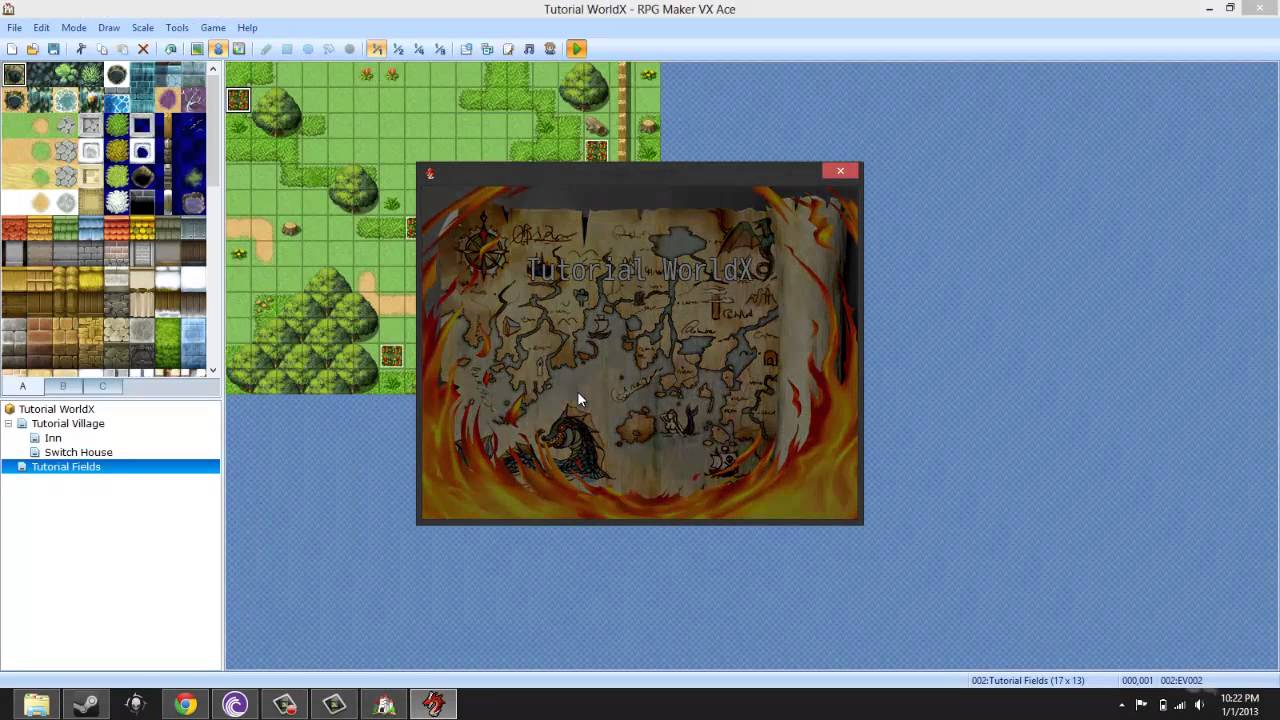Pick the first tile in top-left of tileset palette
Viewport: 1280px width, 720px height.
[x=14, y=75]
